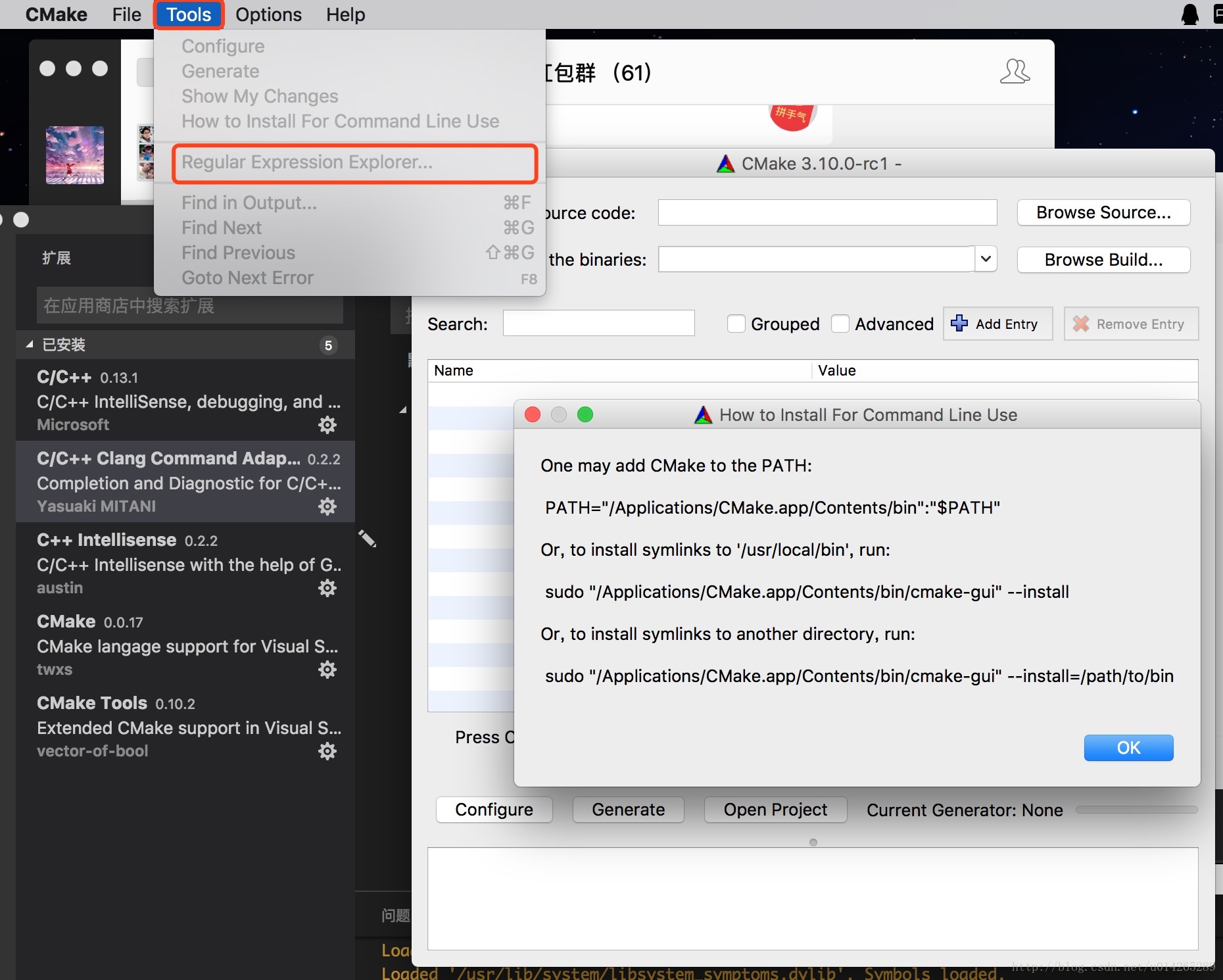Open the File menu

click(126, 14)
